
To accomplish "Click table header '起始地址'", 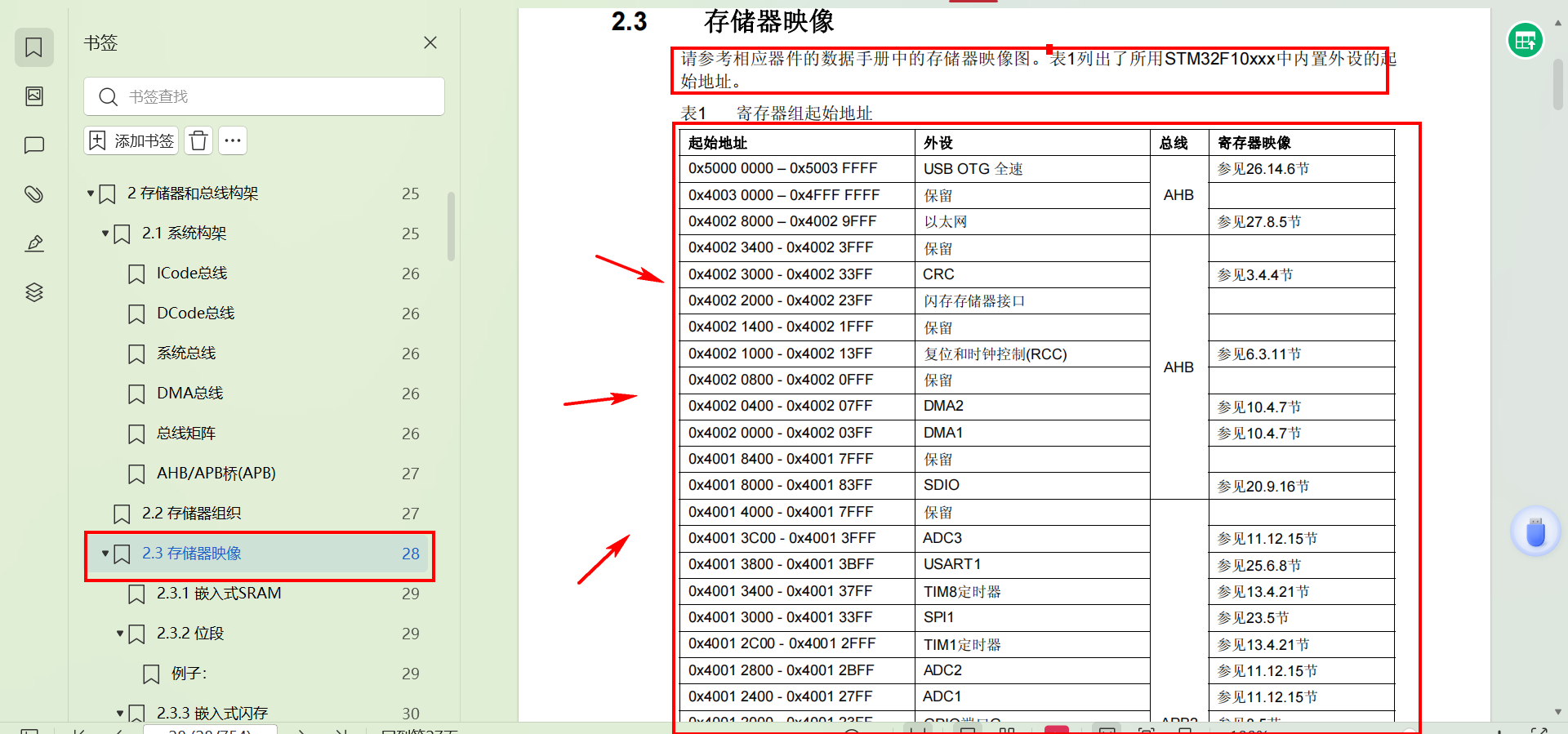I will (718, 143).
